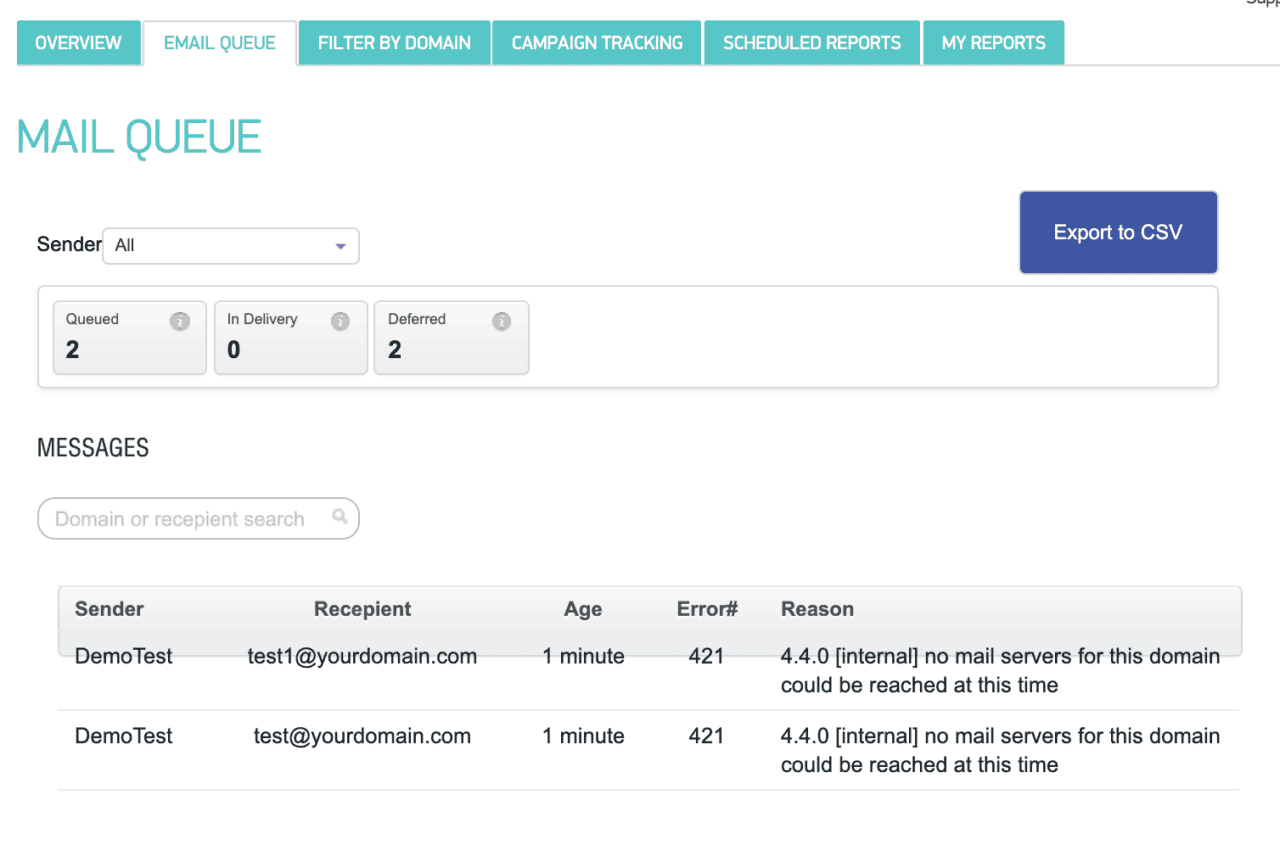Click the age of test1@yourdomain.com message
1280x862 pixels.
point(583,657)
